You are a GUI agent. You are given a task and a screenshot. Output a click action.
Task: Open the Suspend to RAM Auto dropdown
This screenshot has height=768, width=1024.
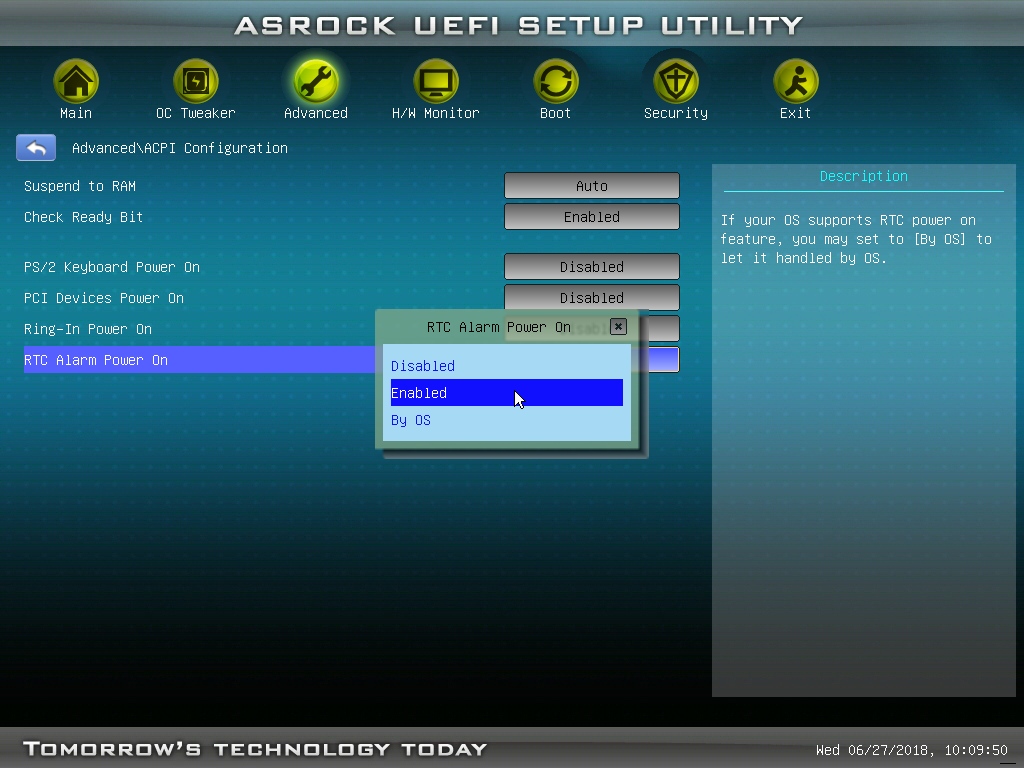(592, 185)
